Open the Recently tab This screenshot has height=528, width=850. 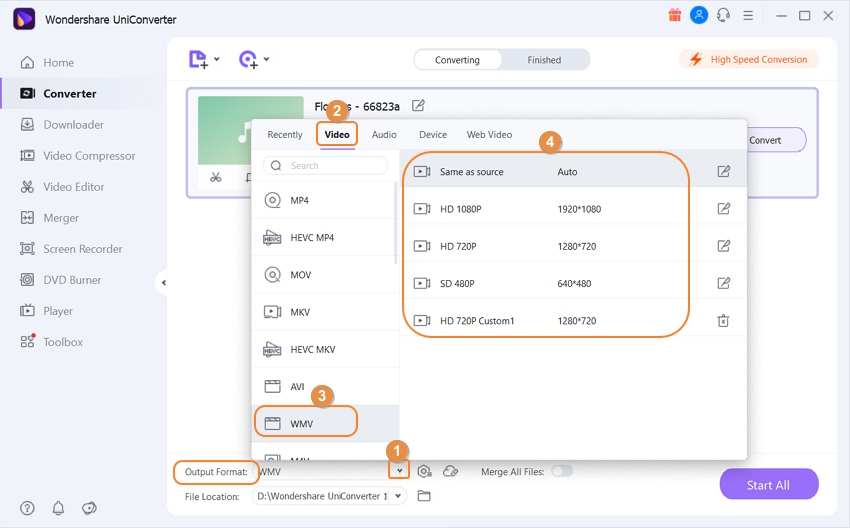(x=285, y=134)
